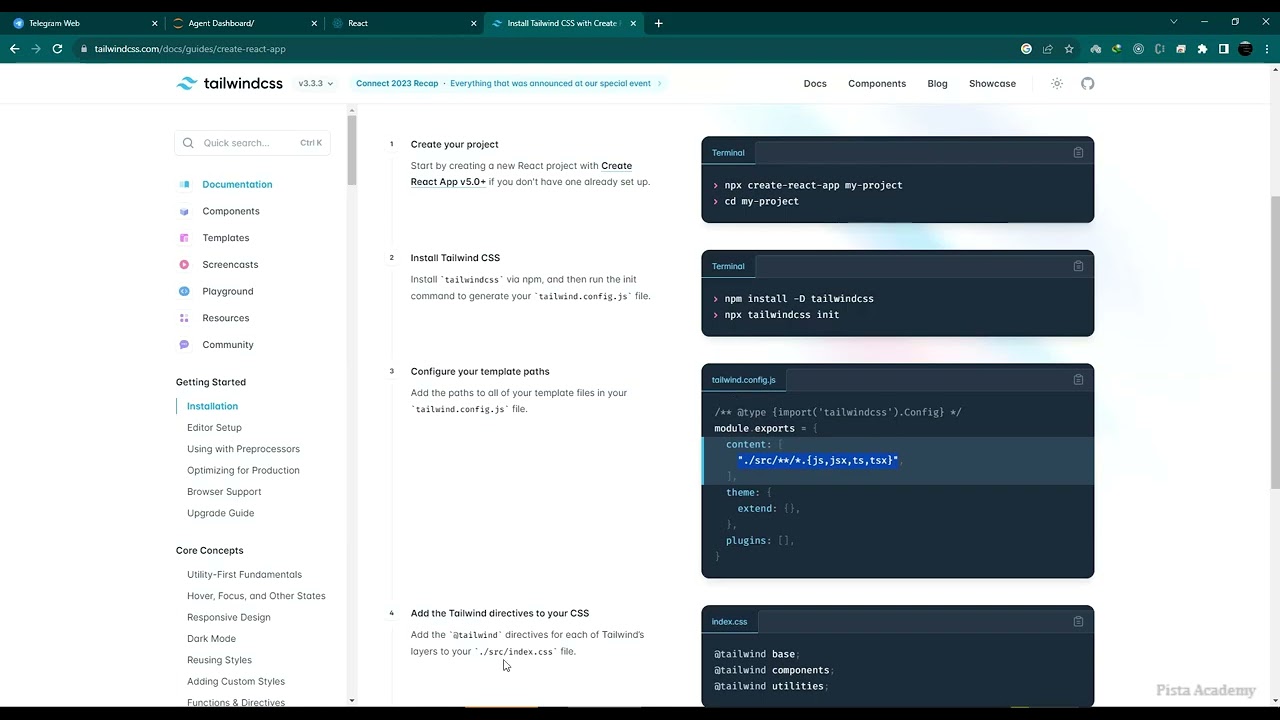1280x720 pixels.
Task: Click the sidebar vertical scrollbar
Action: pos(352,150)
